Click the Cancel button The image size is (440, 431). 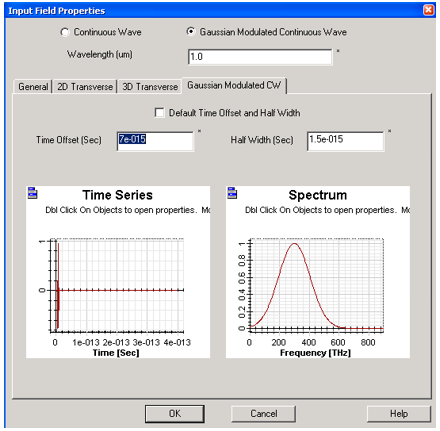tap(263, 414)
